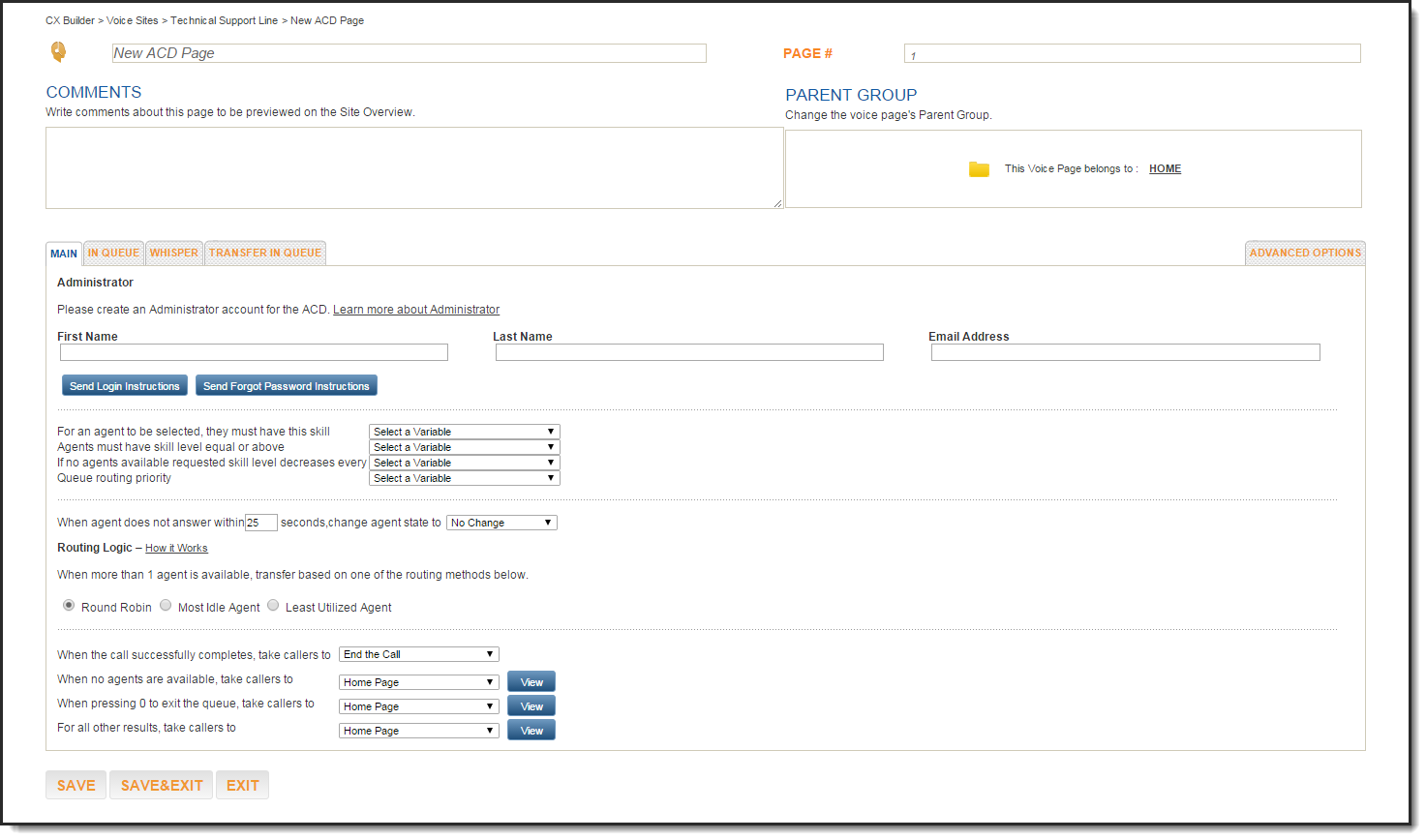Choose Least Utilized Agent routing method
Viewport: 1426px width, 840px height.
[273, 606]
